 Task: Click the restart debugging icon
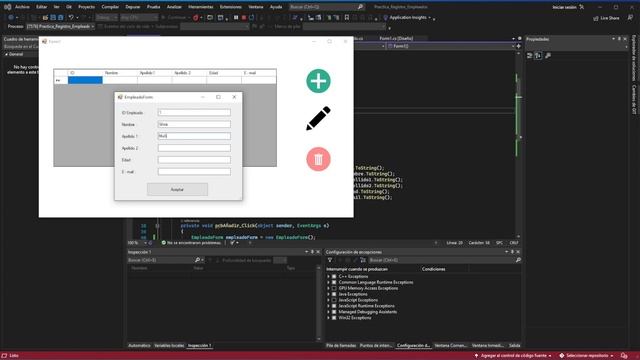point(251,18)
